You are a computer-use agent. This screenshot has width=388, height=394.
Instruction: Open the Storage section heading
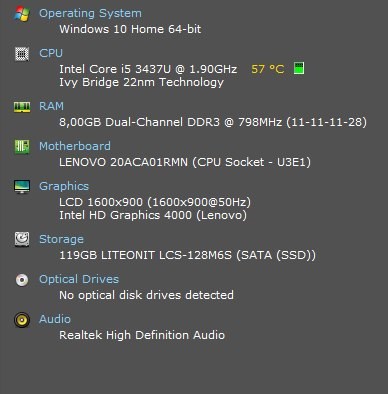coord(61,239)
